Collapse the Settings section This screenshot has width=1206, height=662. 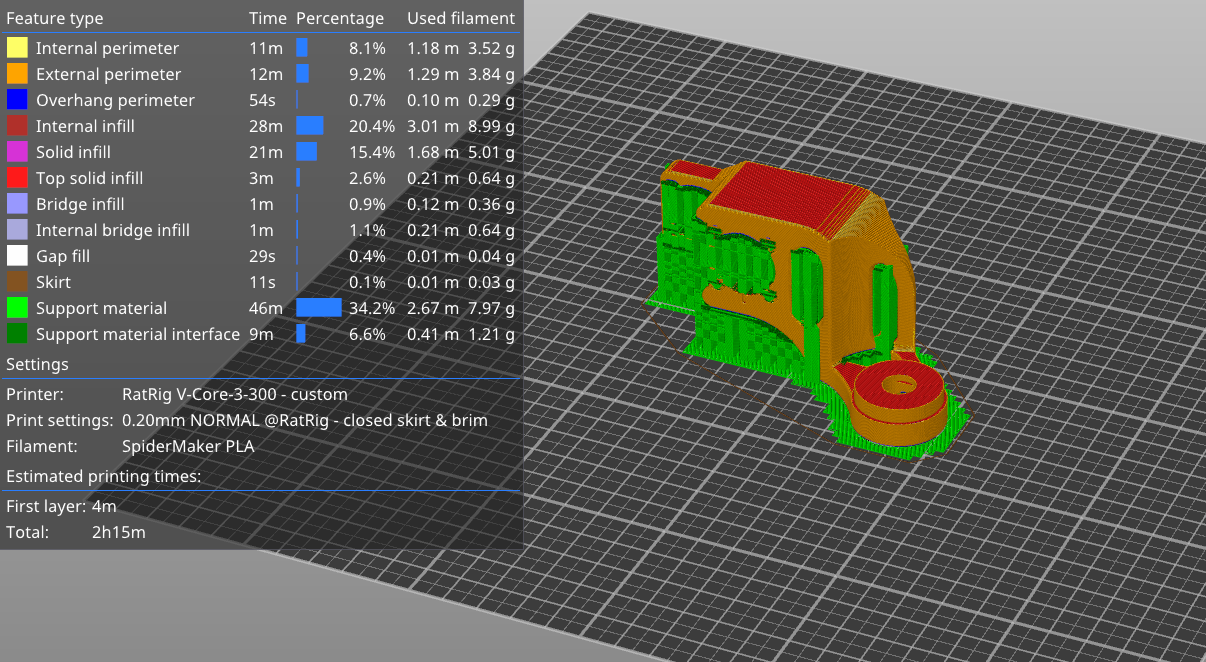(x=37, y=364)
